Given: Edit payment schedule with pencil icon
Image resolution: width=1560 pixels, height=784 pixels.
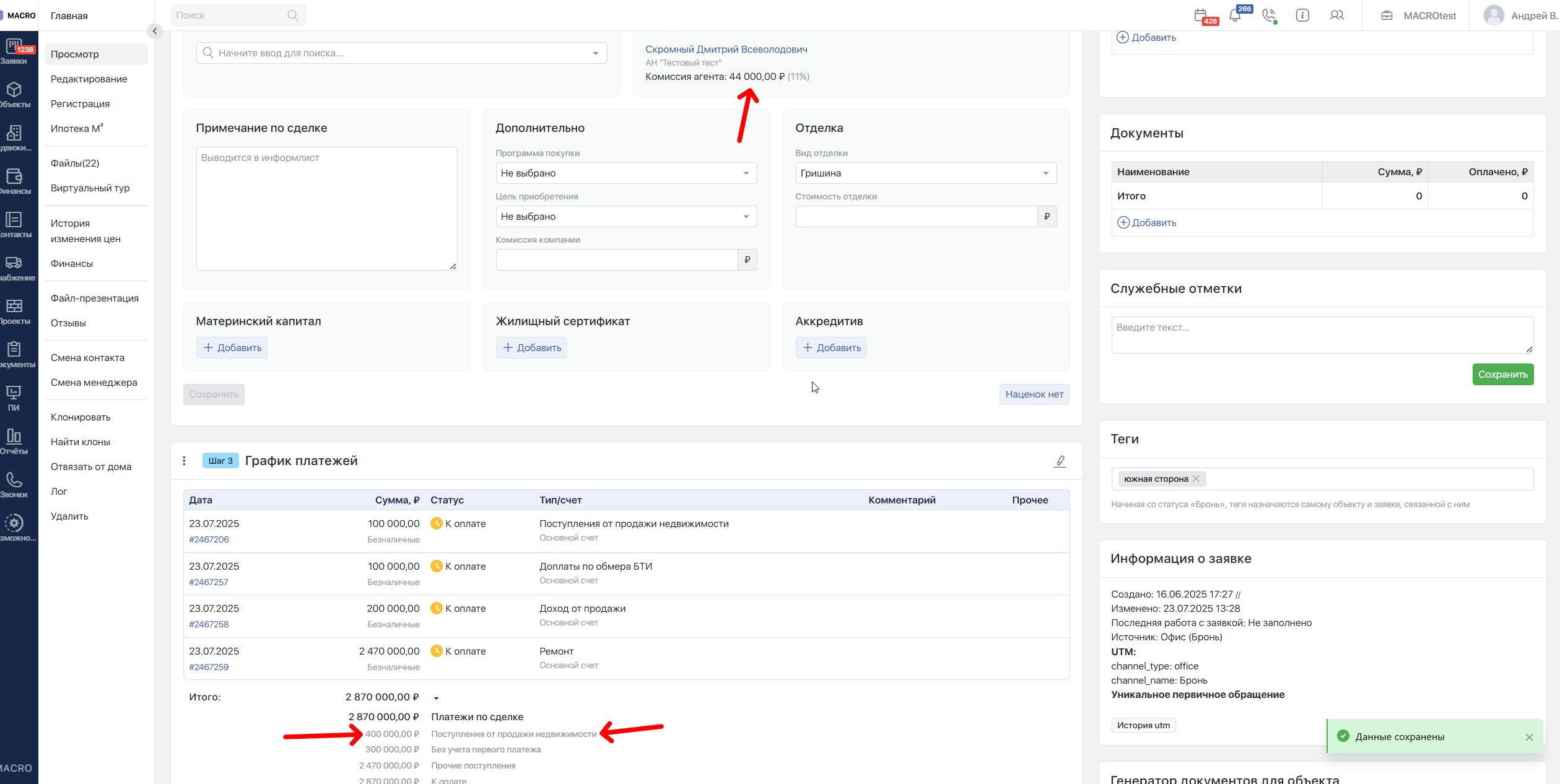Looking at the screenshot, I should tap(1060, 461).
